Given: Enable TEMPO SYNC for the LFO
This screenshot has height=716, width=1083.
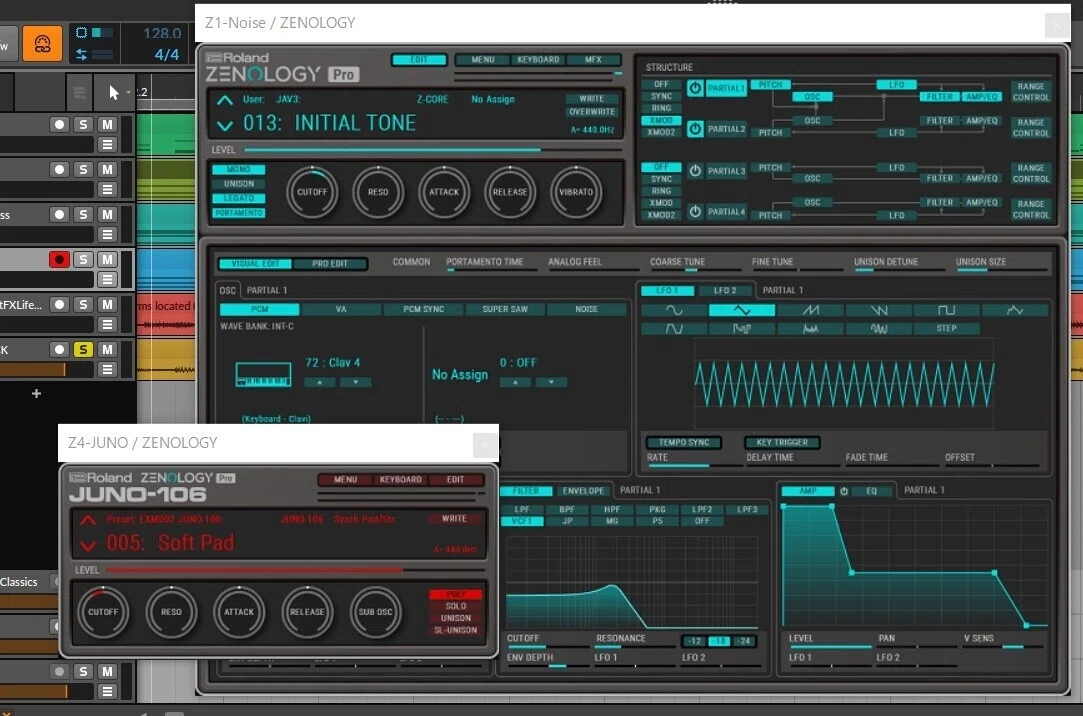Looking at the screenshot, I should click(x=684, y=443).
